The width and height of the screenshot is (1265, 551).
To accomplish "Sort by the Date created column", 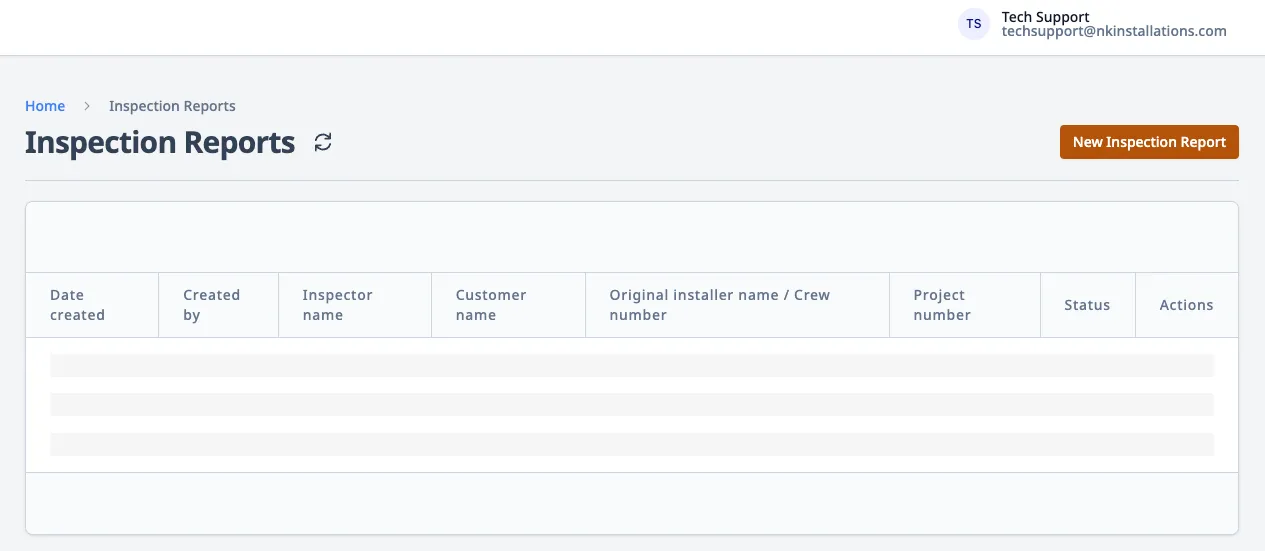I will 77,305.
